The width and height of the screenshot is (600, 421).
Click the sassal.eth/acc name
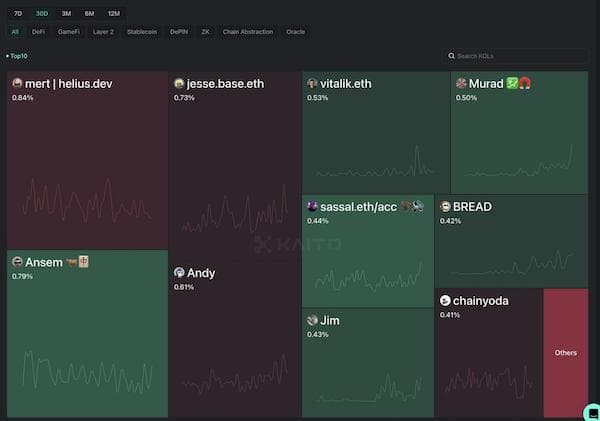tap(359, 207)
